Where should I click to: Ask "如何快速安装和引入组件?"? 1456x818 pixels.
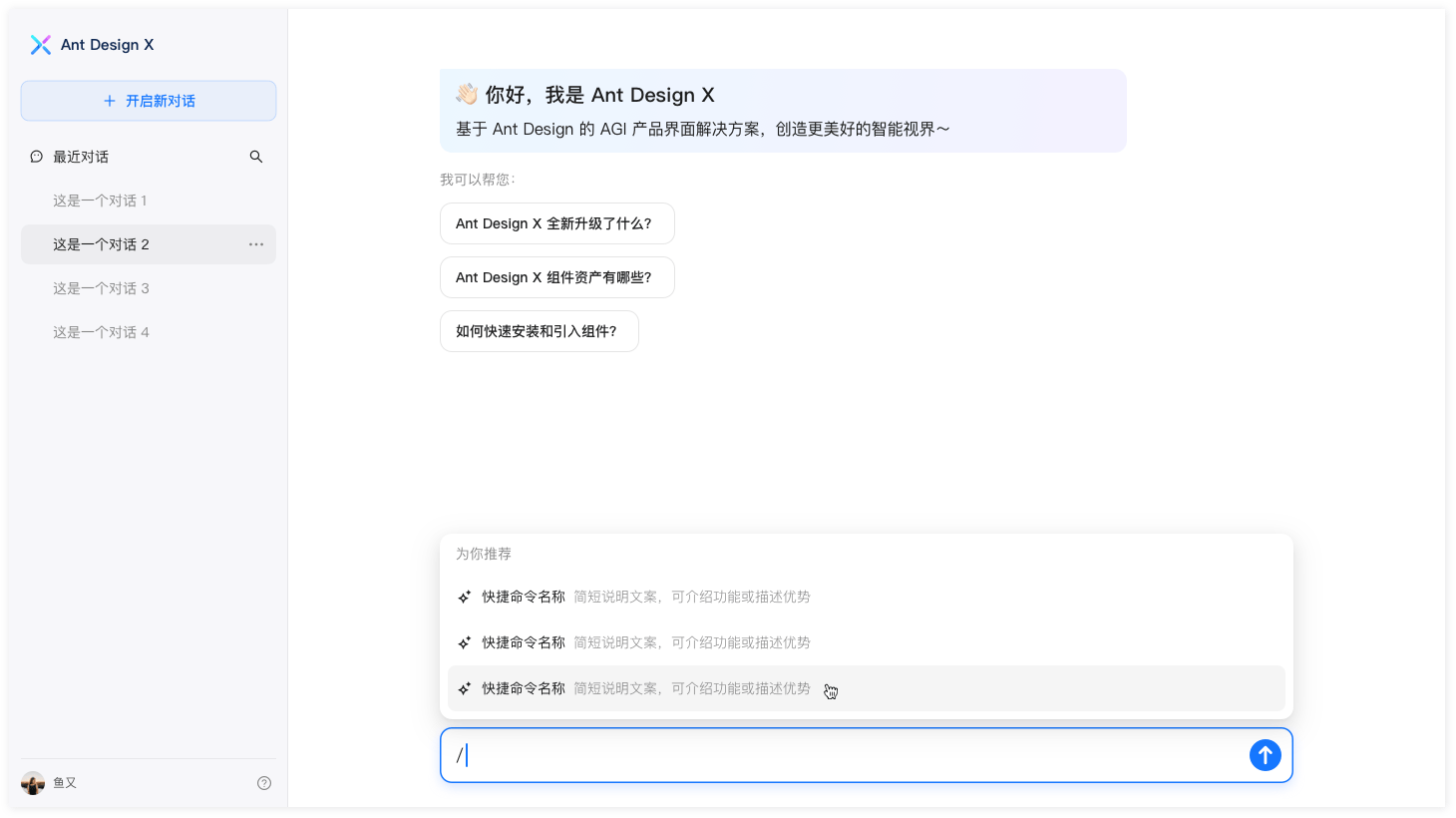(x=540, y=331)
